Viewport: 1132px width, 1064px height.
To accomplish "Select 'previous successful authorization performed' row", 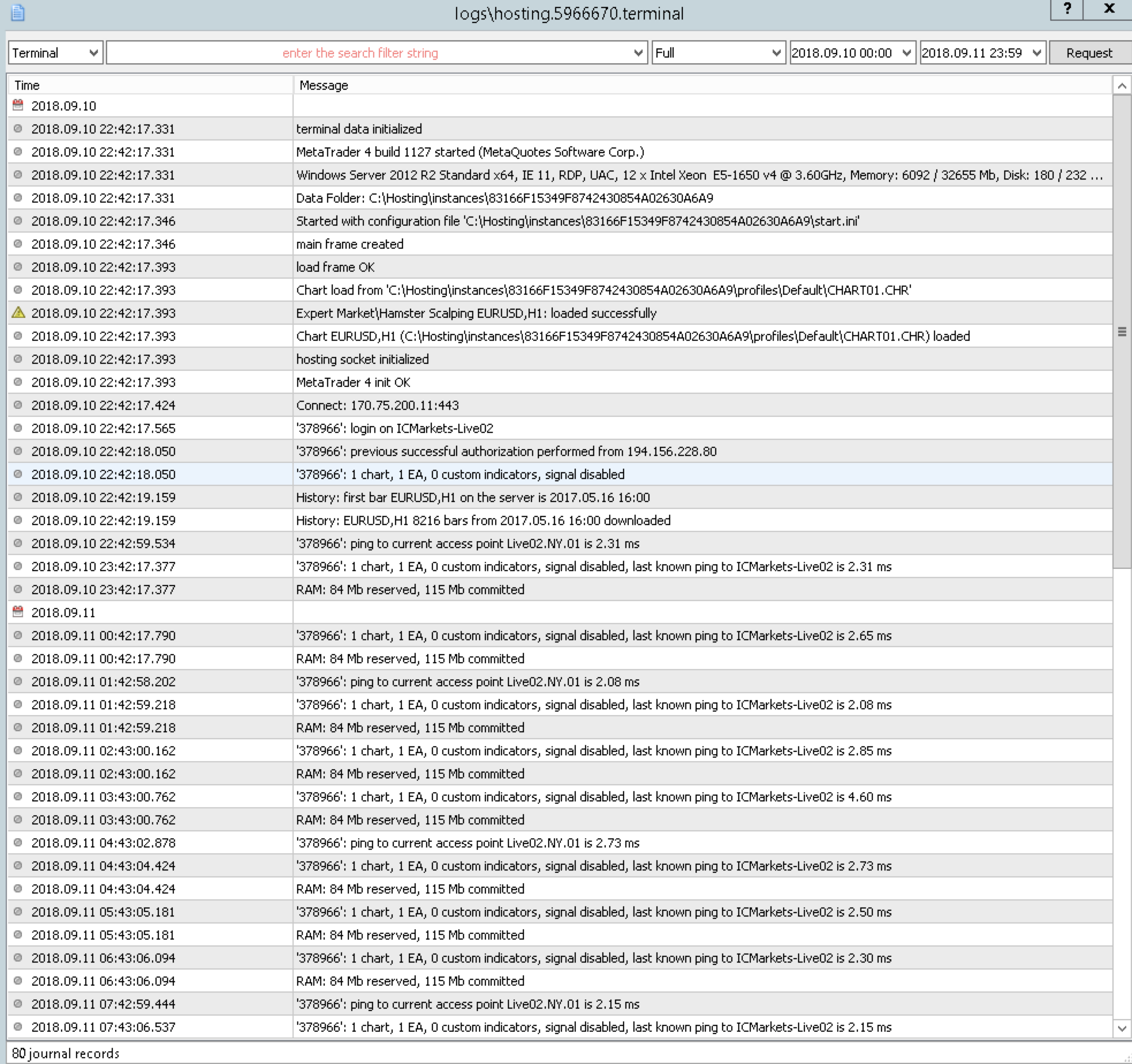I will pyautogui.click(x=560, y=451).
